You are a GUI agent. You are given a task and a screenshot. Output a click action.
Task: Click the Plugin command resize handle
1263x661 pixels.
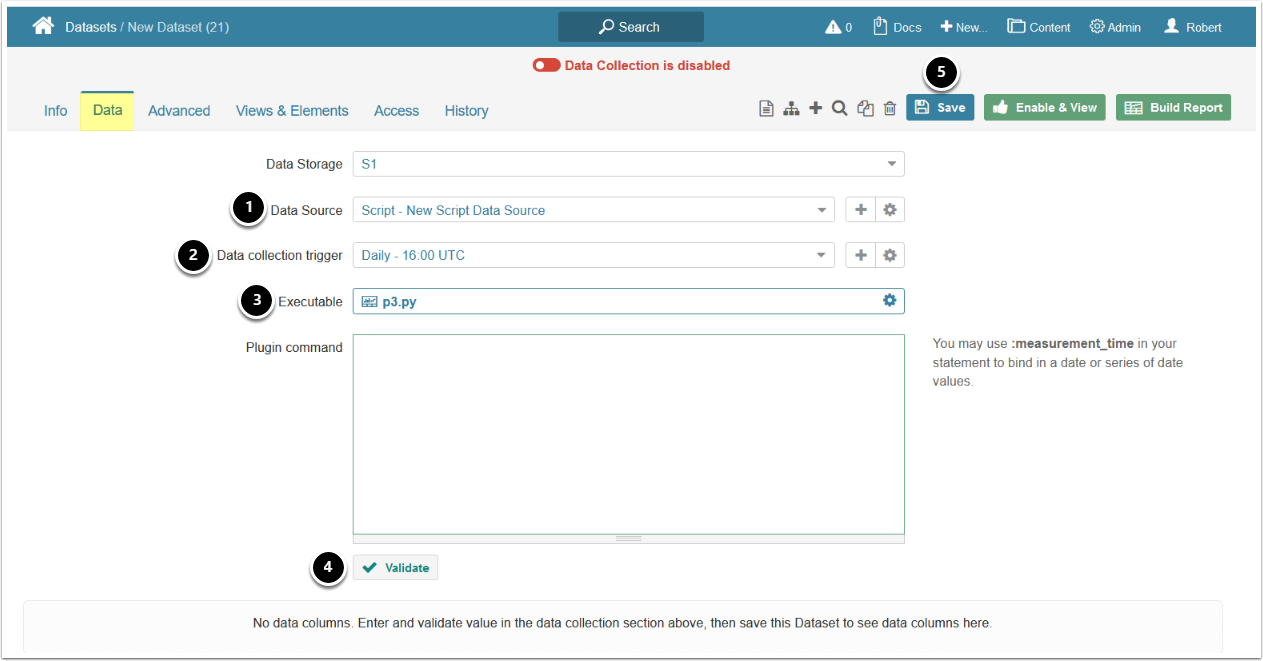[x=628, y=538]
